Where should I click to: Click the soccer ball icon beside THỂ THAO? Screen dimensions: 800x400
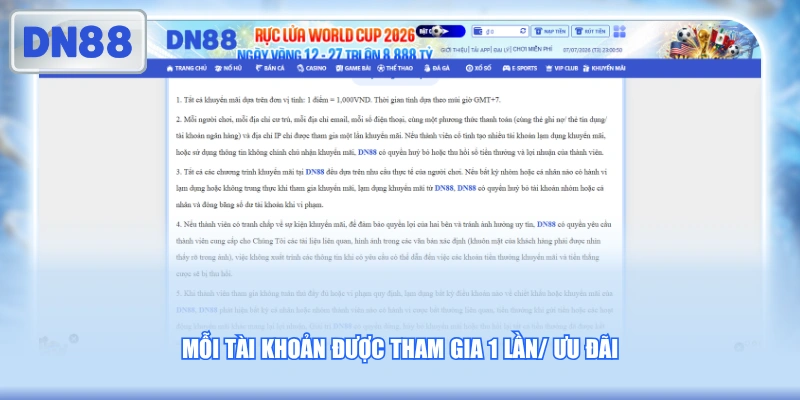click(x=381, y=68)
